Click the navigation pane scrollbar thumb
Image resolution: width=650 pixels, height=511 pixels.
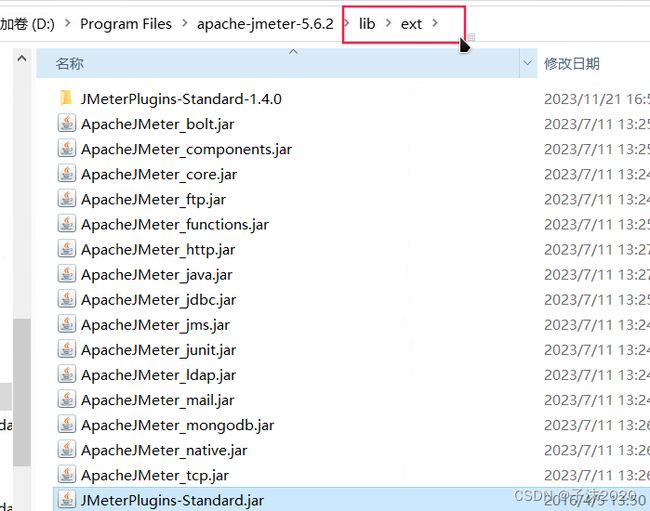22,392
